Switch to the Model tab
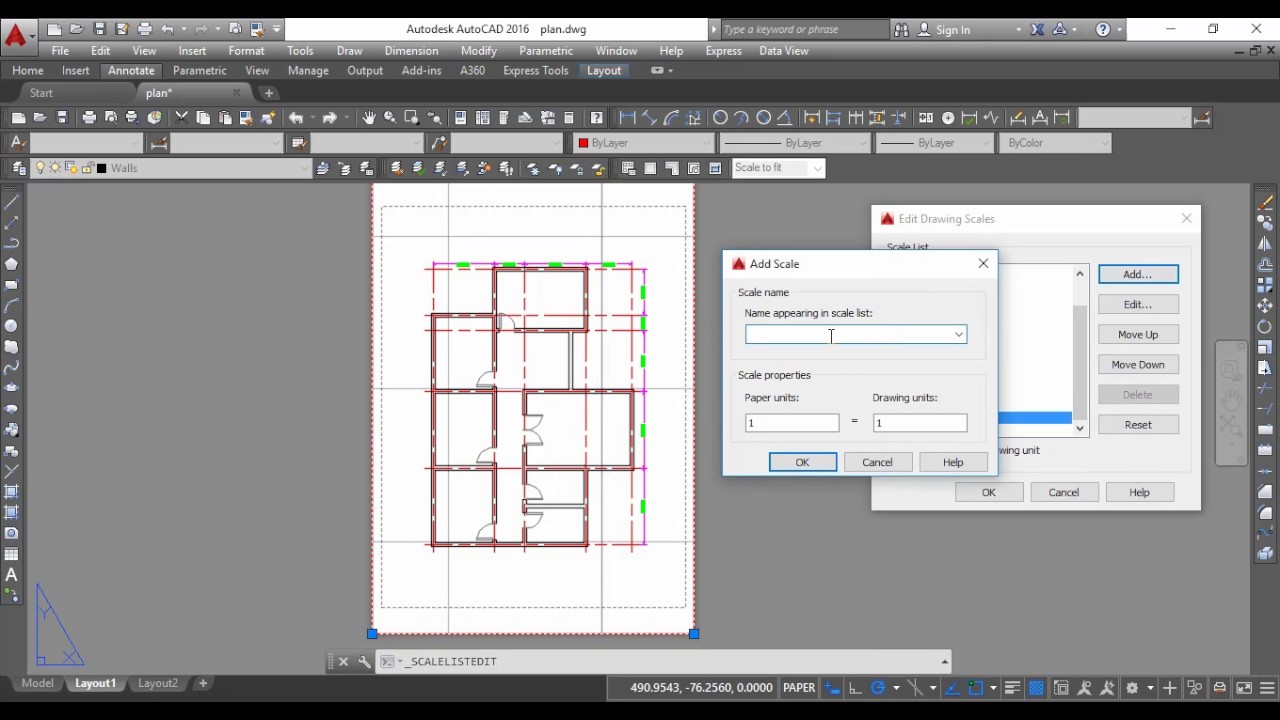The height and width of the screenshot is (720, 1280). (37, 683)
